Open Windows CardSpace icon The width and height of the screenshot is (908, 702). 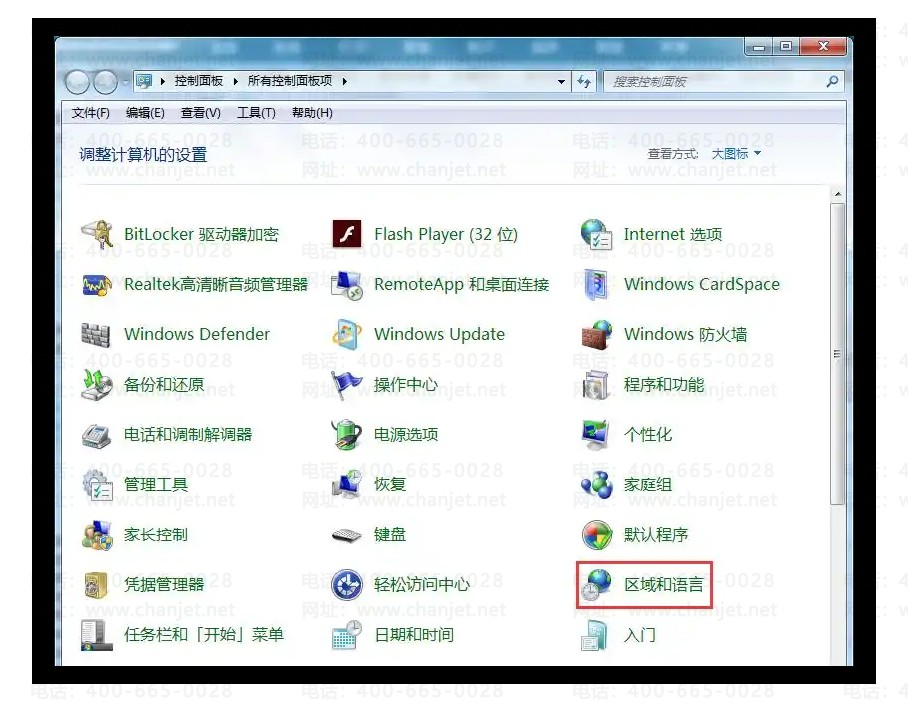(x=596, y=284)
